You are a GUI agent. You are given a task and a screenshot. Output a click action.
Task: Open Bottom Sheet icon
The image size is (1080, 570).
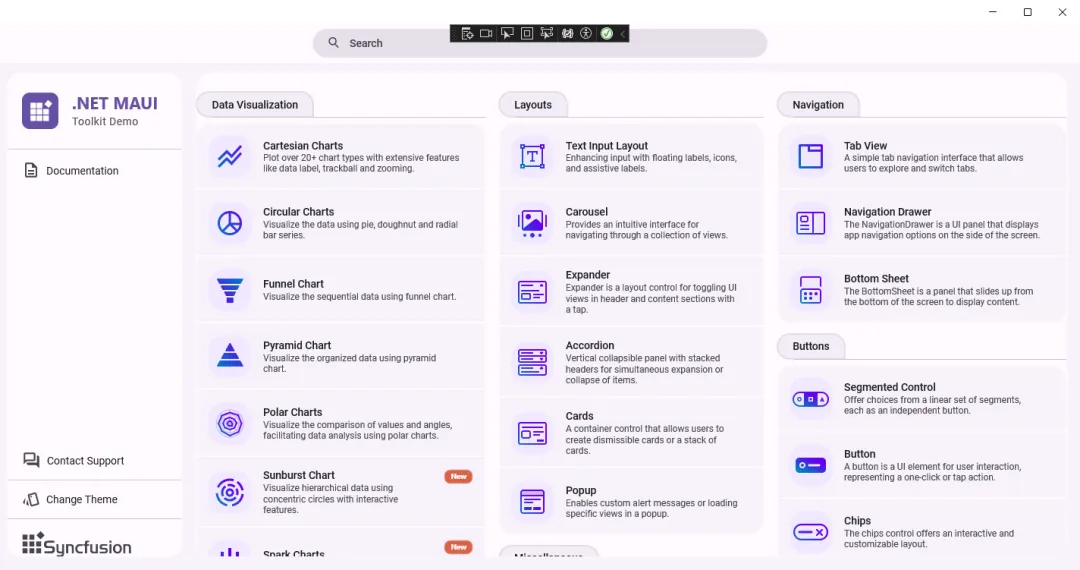pos(811,290)
